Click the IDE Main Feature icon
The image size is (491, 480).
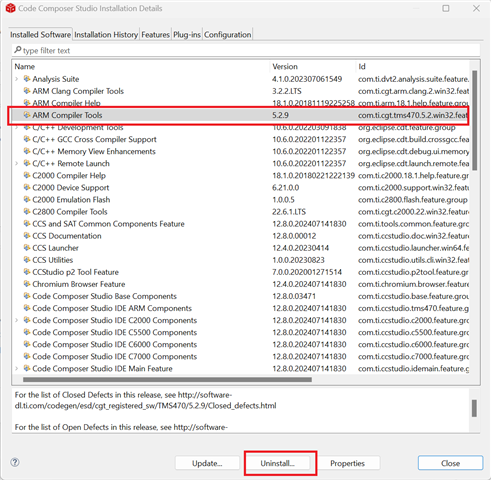pos(27,368)
